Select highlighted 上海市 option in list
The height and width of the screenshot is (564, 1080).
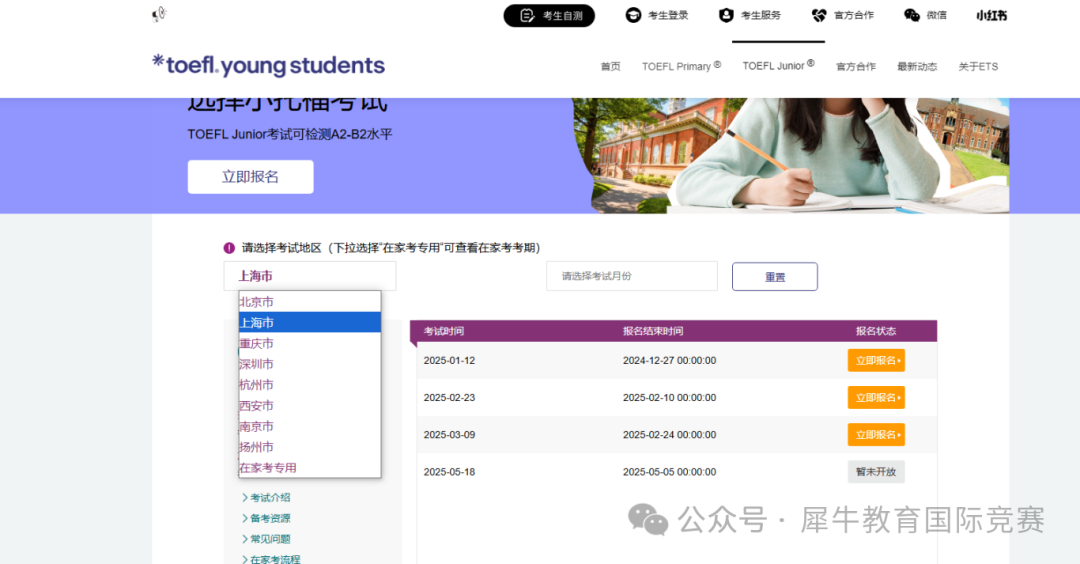tap(310, 322)
